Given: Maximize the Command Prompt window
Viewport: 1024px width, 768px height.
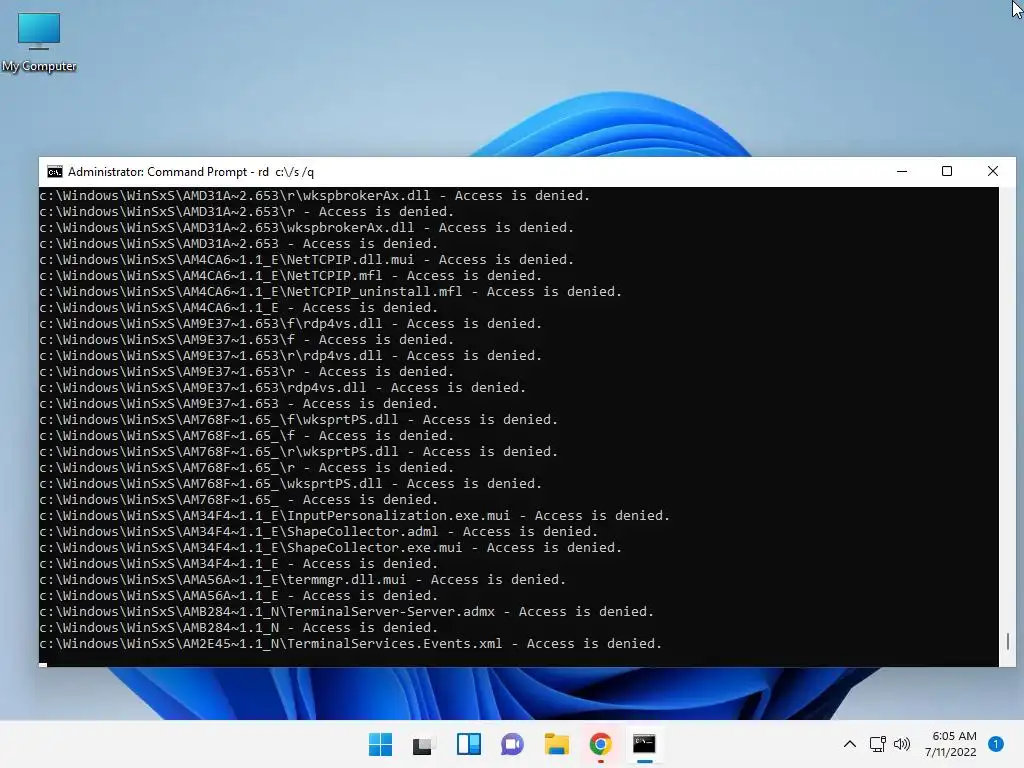Looking at the screenshot, I should click(x=947, y=172).
